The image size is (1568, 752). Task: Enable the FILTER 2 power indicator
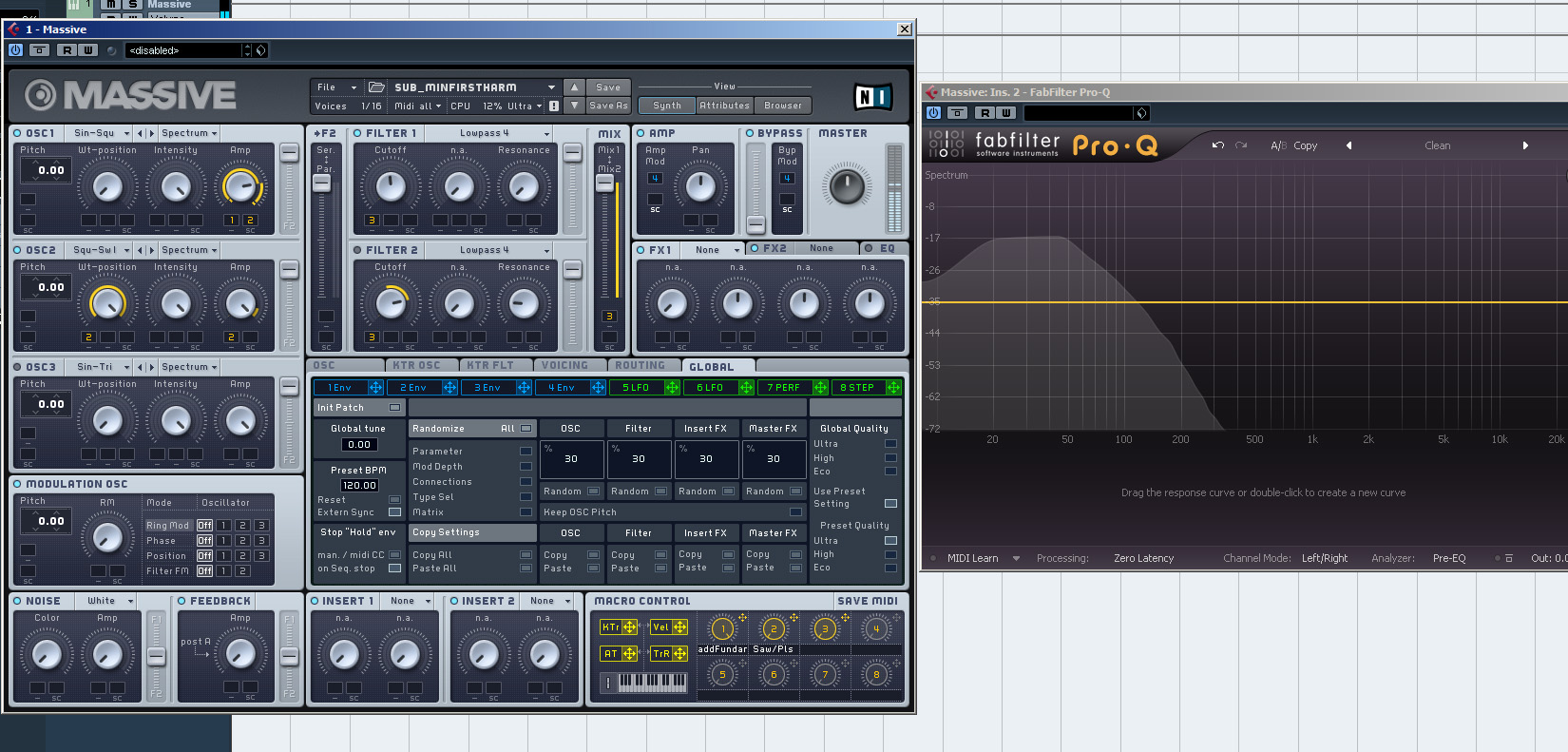click(x=357, y=250)
